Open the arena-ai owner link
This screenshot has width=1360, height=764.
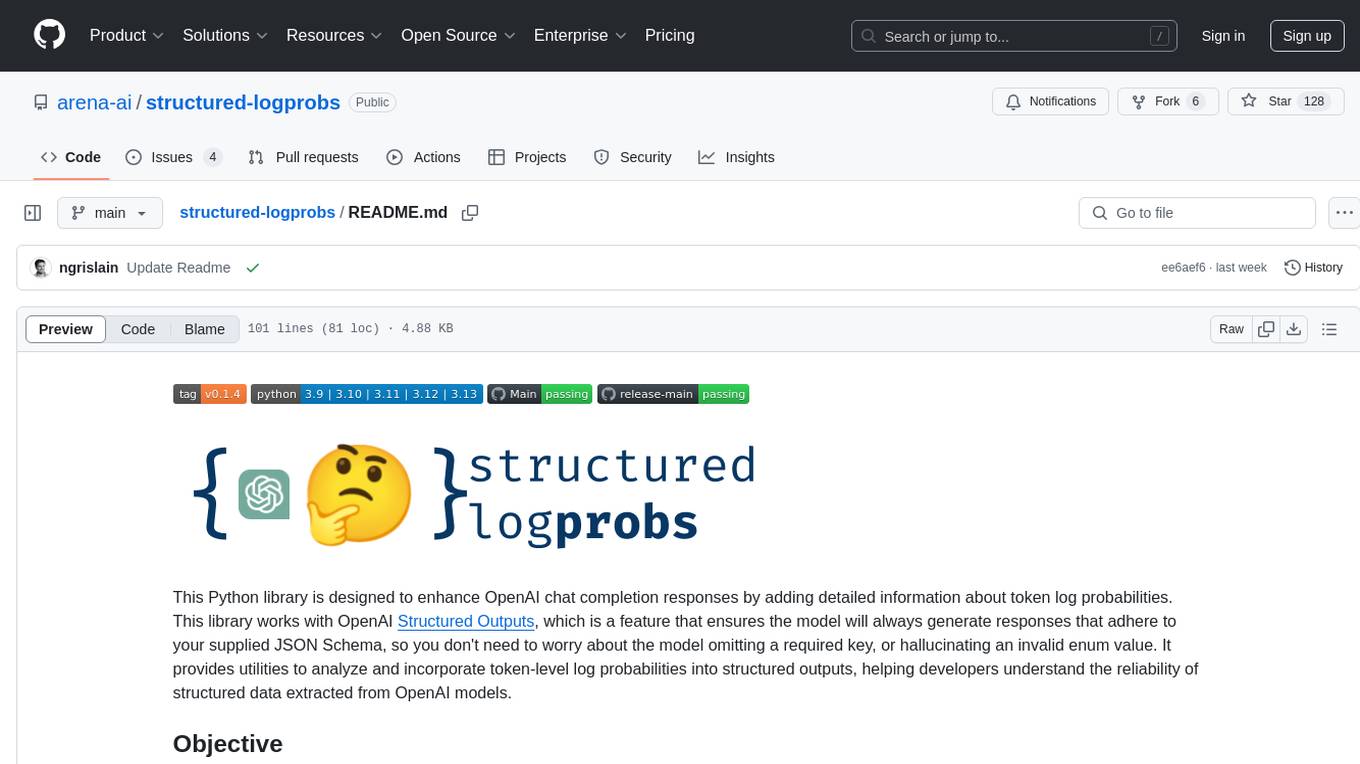point(95,102)
